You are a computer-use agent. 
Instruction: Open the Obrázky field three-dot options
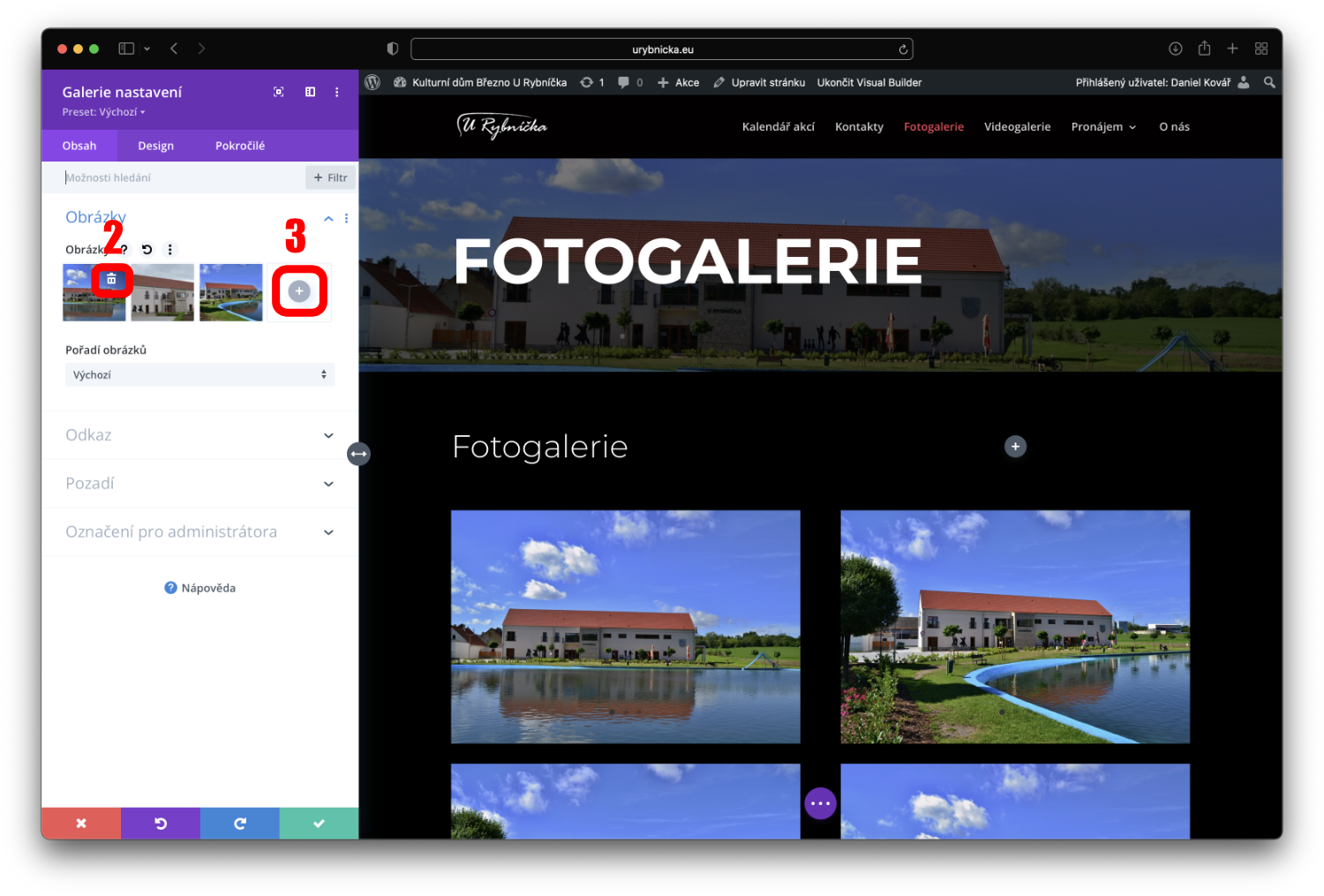(170, 250)
